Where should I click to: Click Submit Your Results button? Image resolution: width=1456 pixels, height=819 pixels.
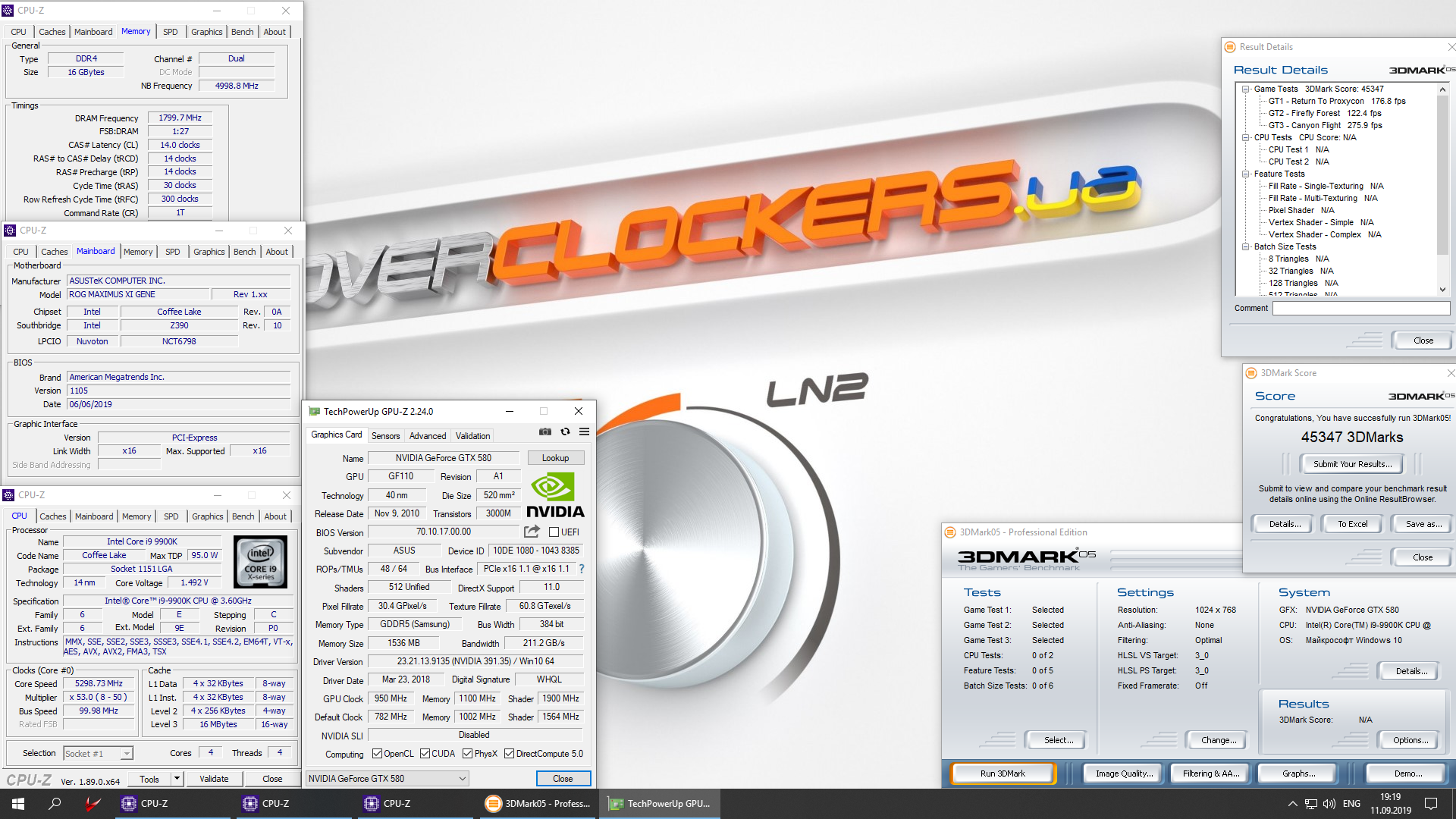point(1352,464)
